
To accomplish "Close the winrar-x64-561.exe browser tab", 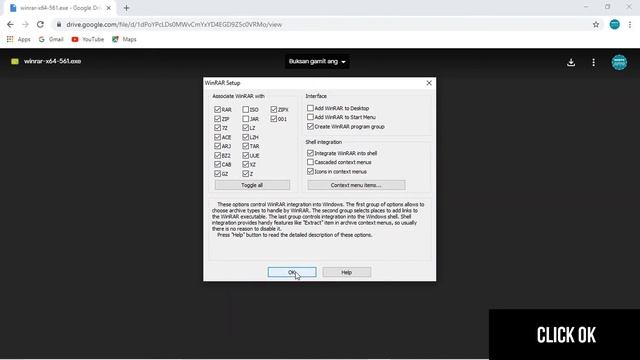I will pos(109,8).
